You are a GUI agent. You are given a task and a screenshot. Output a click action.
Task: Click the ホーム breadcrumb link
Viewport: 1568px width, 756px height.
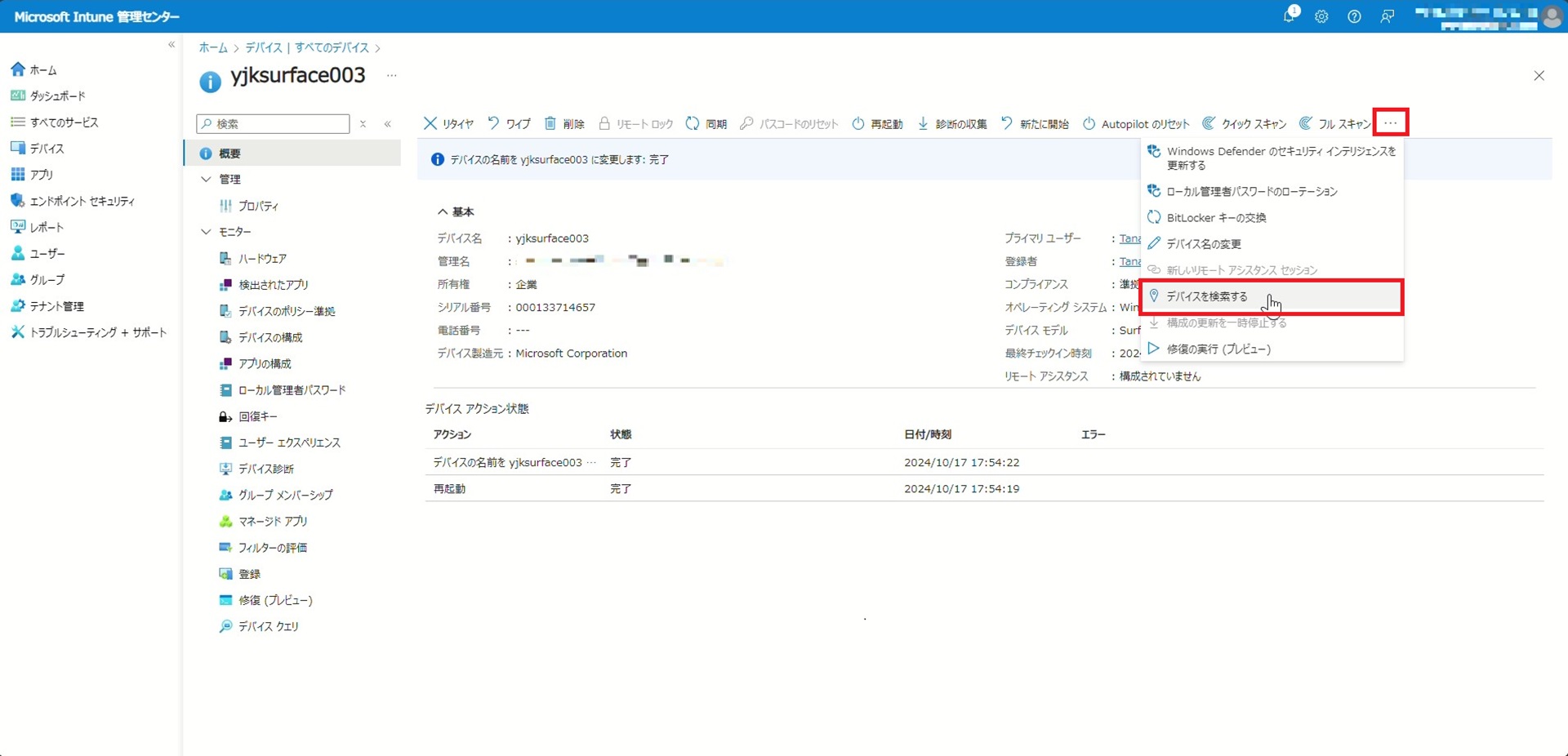pos(213,47)
